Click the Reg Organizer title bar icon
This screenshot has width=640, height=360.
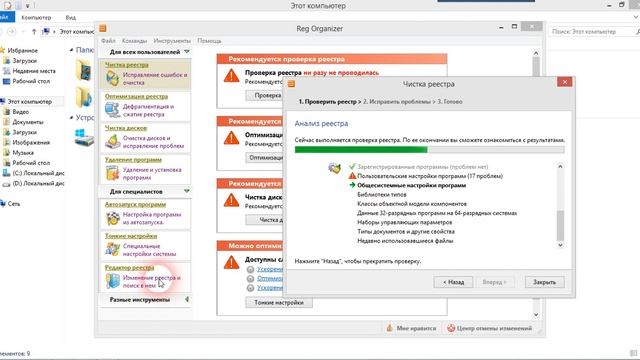tap(103, 28)
